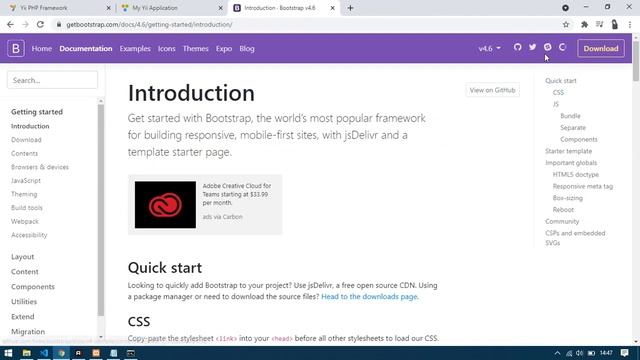Open the Windows Start button
Viewport: 640px width, 360px height.
8,353
